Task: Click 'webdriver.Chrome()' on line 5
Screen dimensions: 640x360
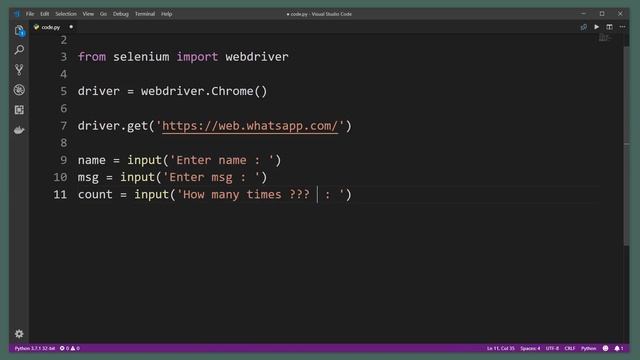Action: tap(204, 91)
